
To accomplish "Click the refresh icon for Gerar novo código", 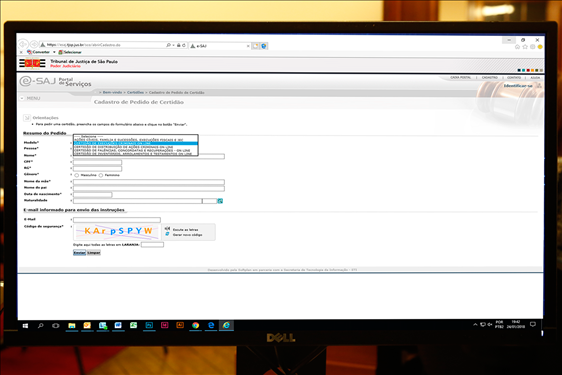I will click(167, 234).
